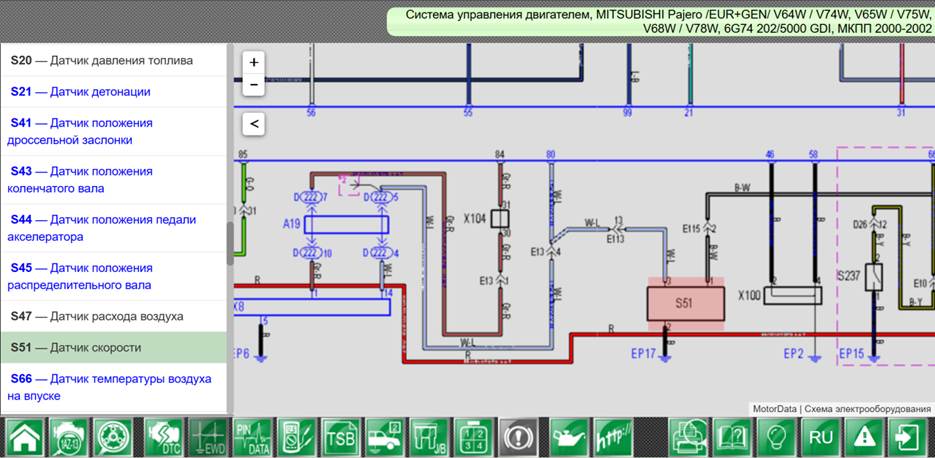Open the multimeter component test icon
The height and width of the screenshot is (458, 935).
coord(297,438)
